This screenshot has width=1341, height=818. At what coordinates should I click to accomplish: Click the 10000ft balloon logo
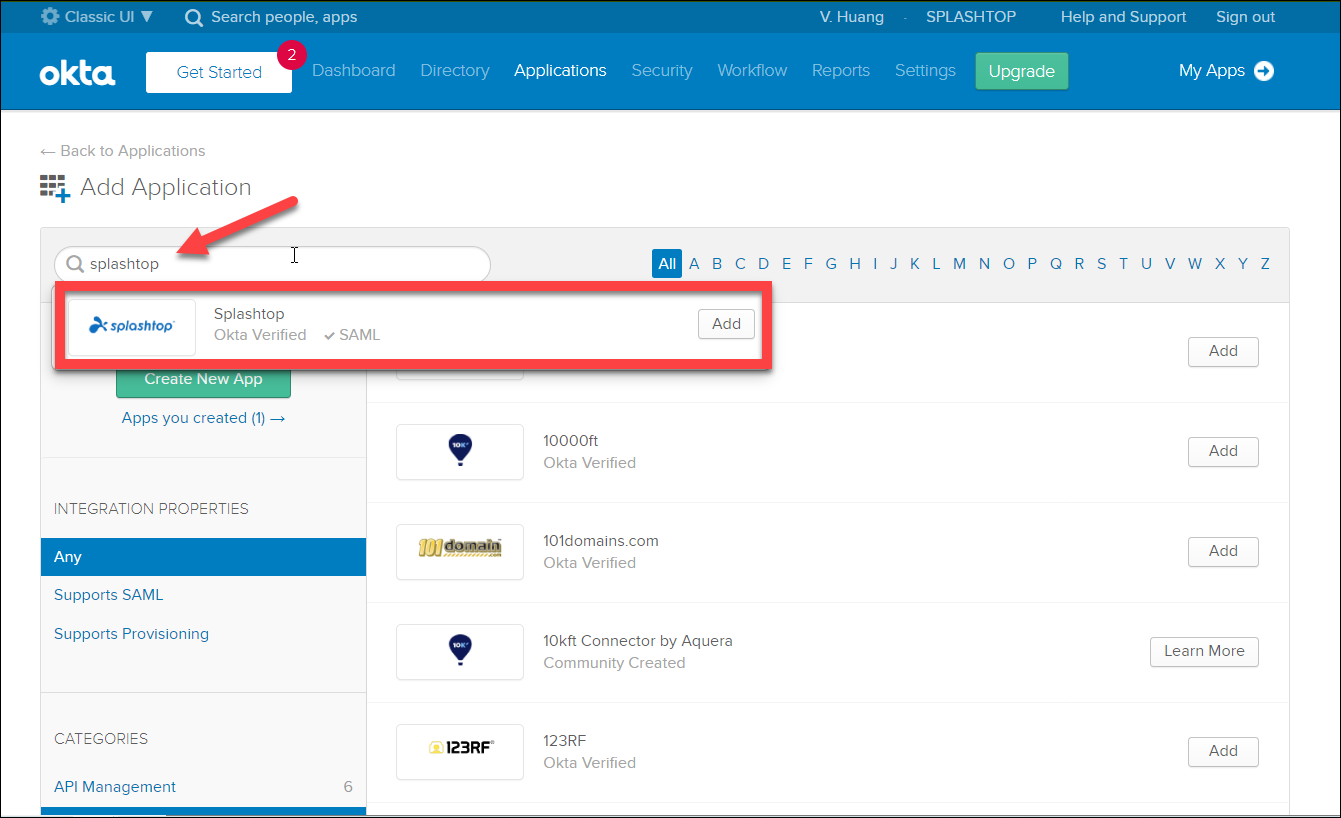[459, 451]
